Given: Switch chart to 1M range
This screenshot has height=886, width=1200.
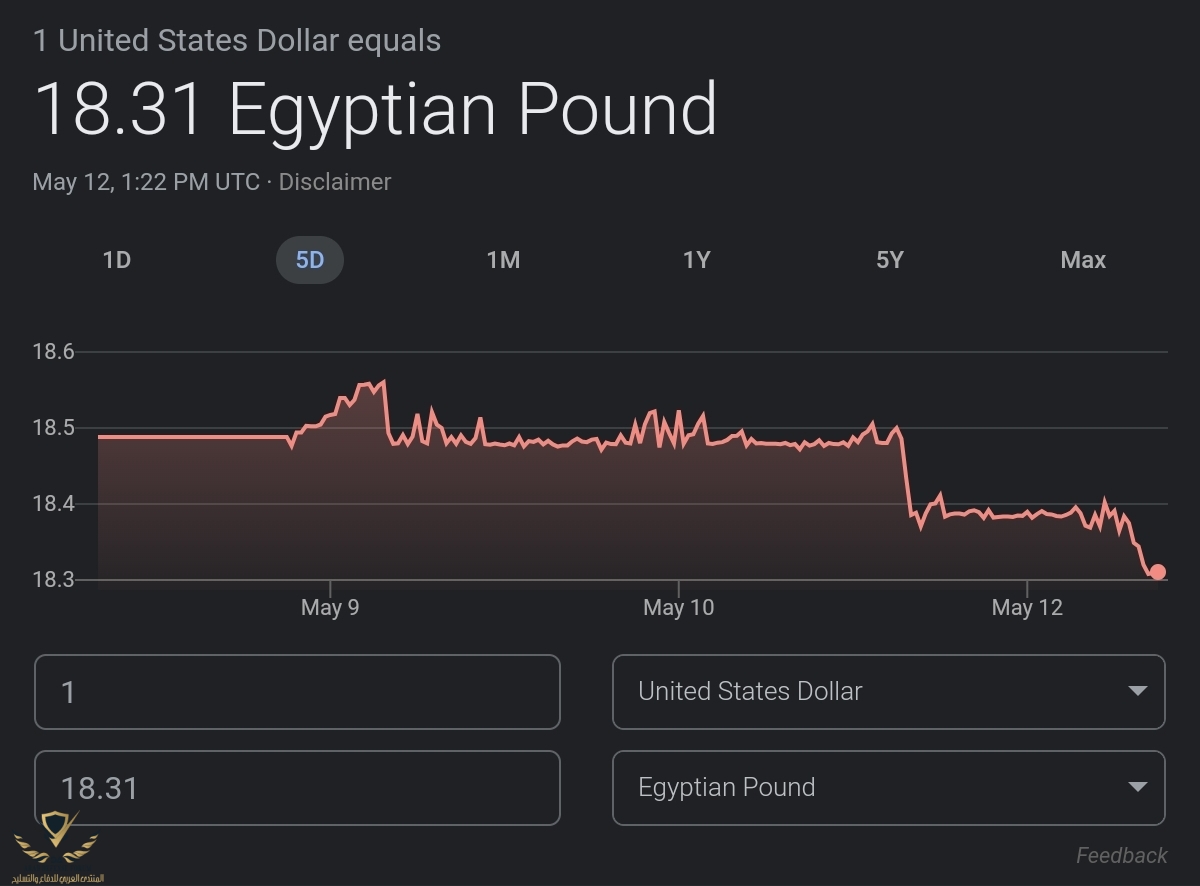Looking at the screenshot, I should (x=503, y=260).
